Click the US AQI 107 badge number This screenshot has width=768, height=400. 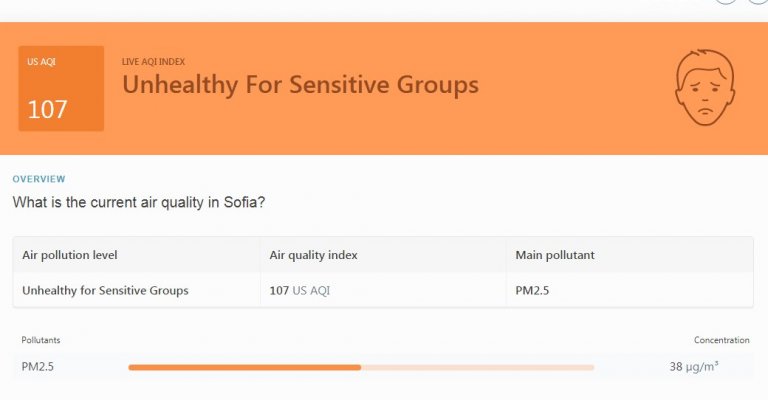47,110
